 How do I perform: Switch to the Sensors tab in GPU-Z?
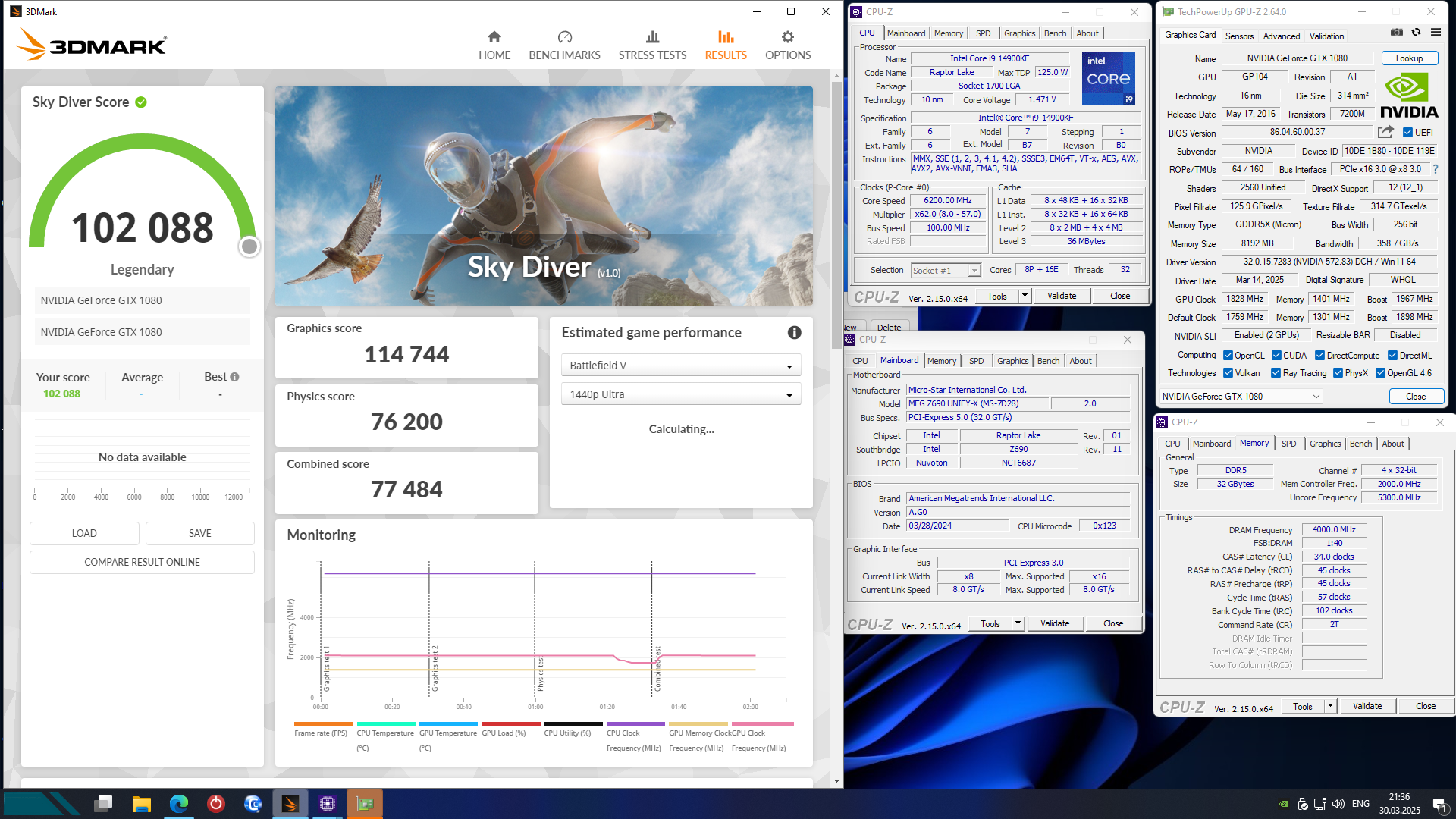coord(1239,36)
